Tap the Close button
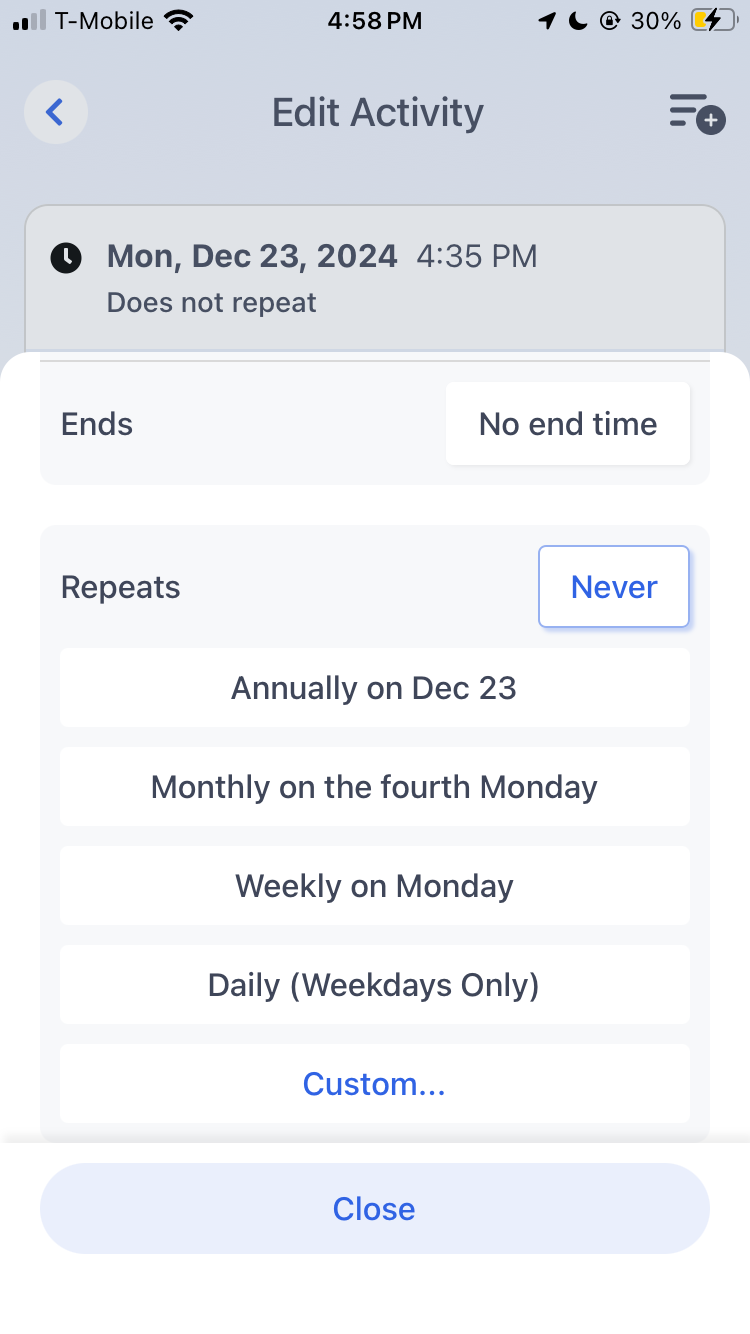Screen dimensions: 750x1334 click(x=375, y=1209)
